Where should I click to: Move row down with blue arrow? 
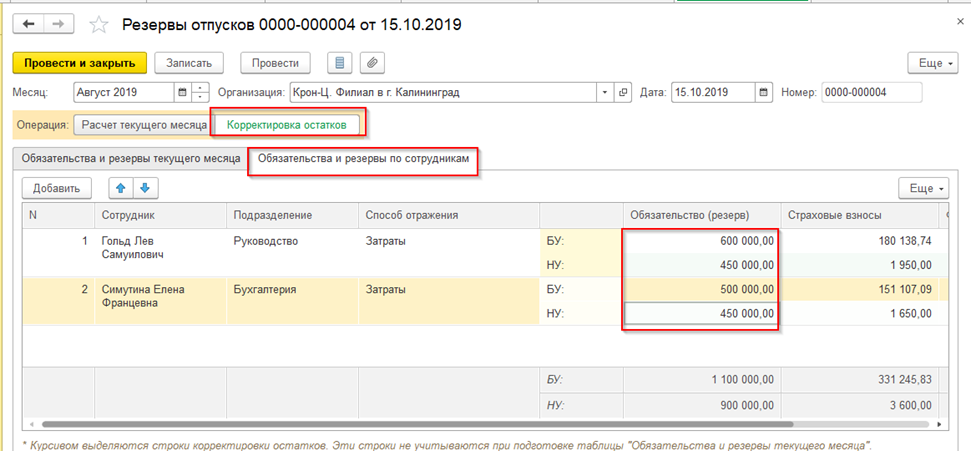(143, 188)
